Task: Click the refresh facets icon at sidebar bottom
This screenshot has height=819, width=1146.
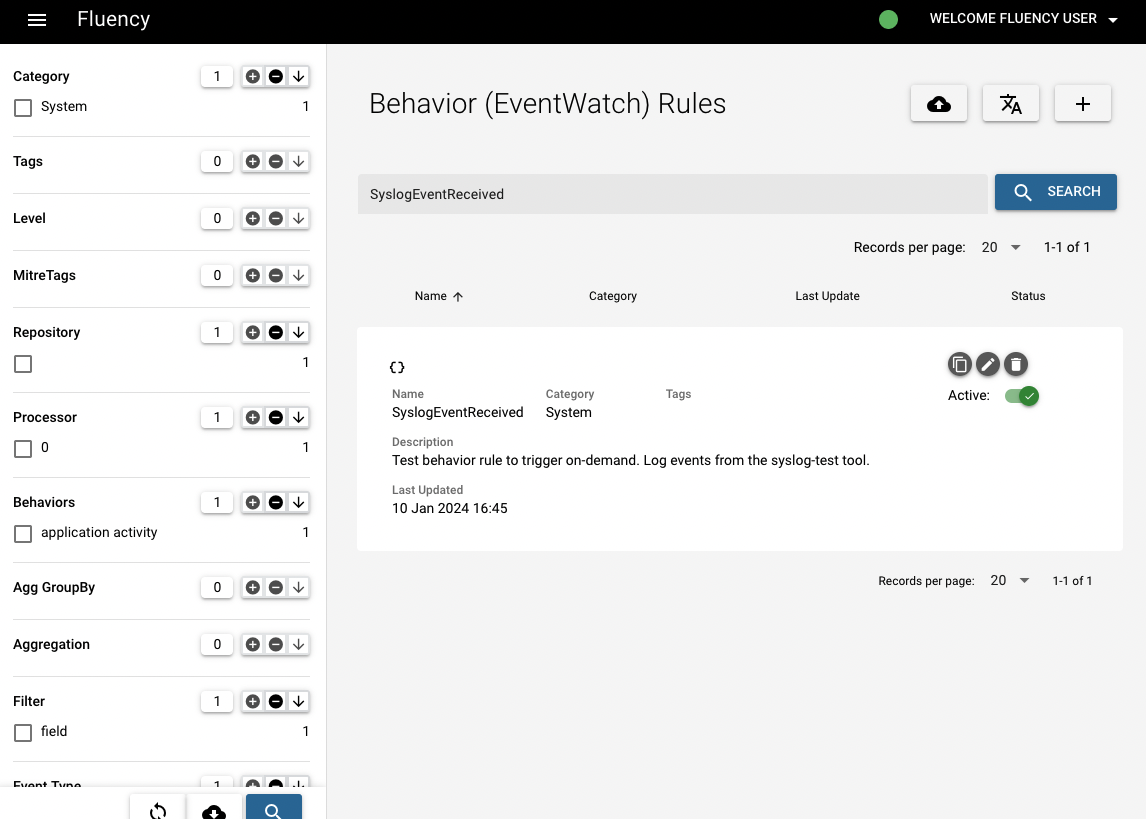Action: pyautogui.click(x=158, y=809)
